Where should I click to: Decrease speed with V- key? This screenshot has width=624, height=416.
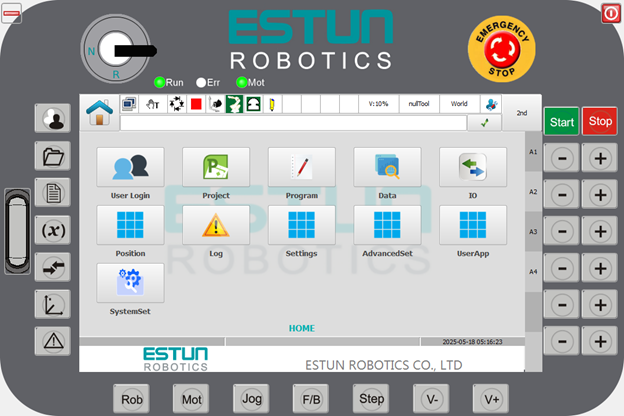[x=431, y=399]
